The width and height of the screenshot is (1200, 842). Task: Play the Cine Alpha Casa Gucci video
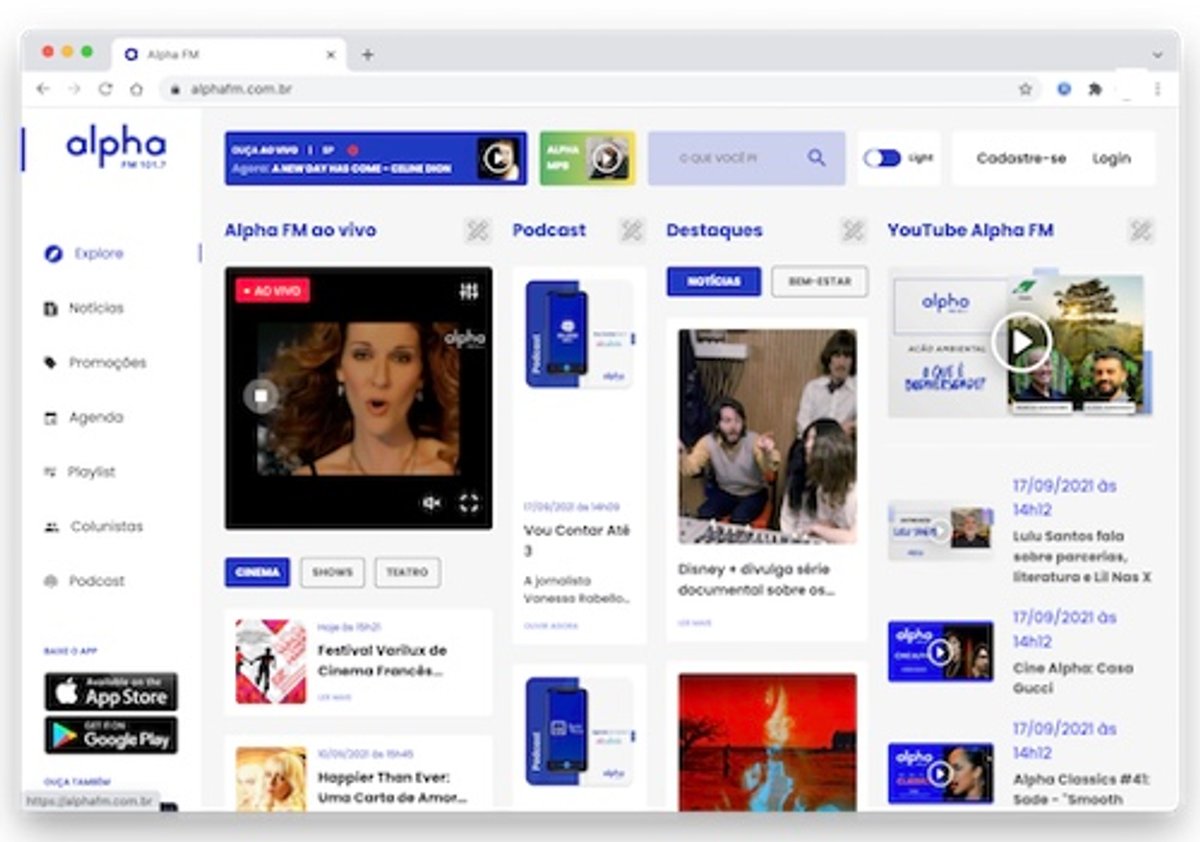coord(939,653)
